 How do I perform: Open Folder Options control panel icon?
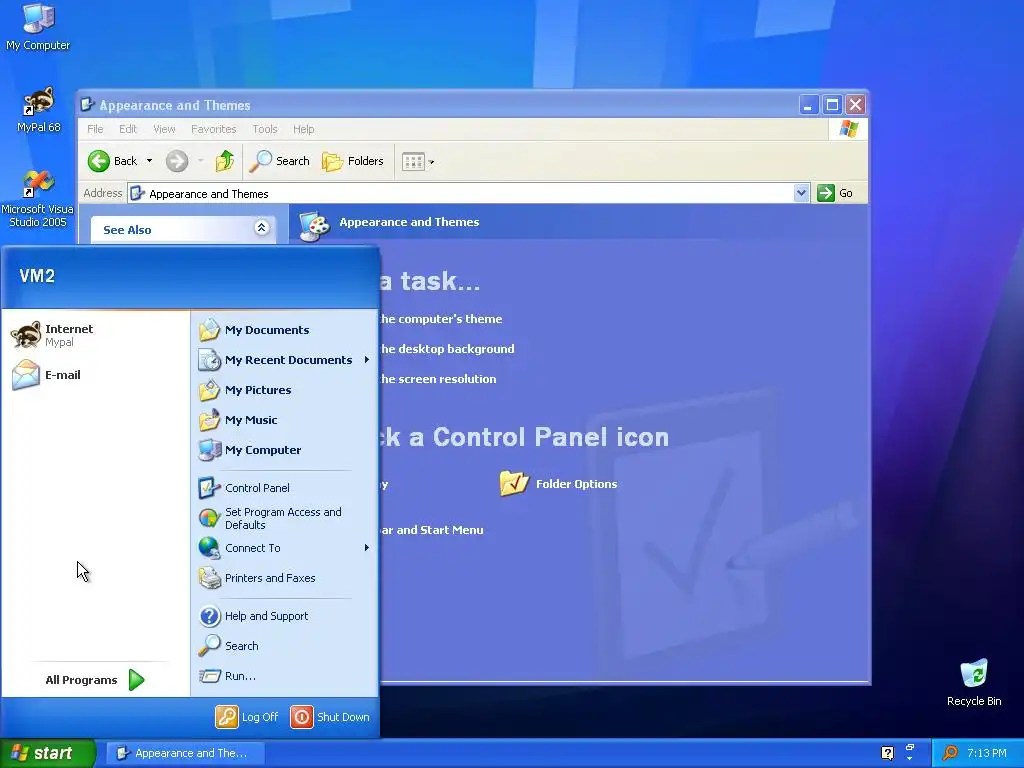[559, 484]
